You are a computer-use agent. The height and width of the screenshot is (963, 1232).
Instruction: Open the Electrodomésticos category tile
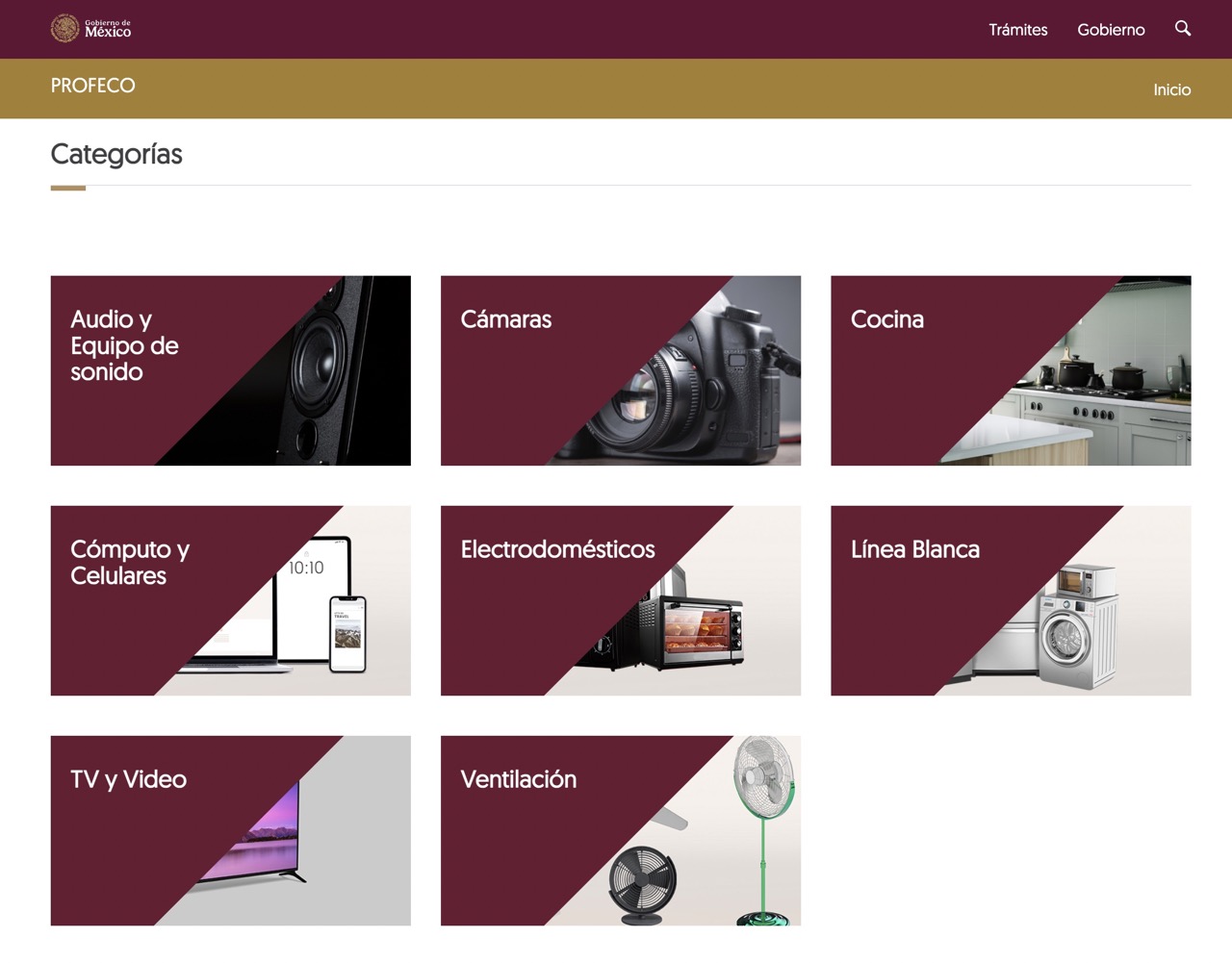click(x=621, y=600)
